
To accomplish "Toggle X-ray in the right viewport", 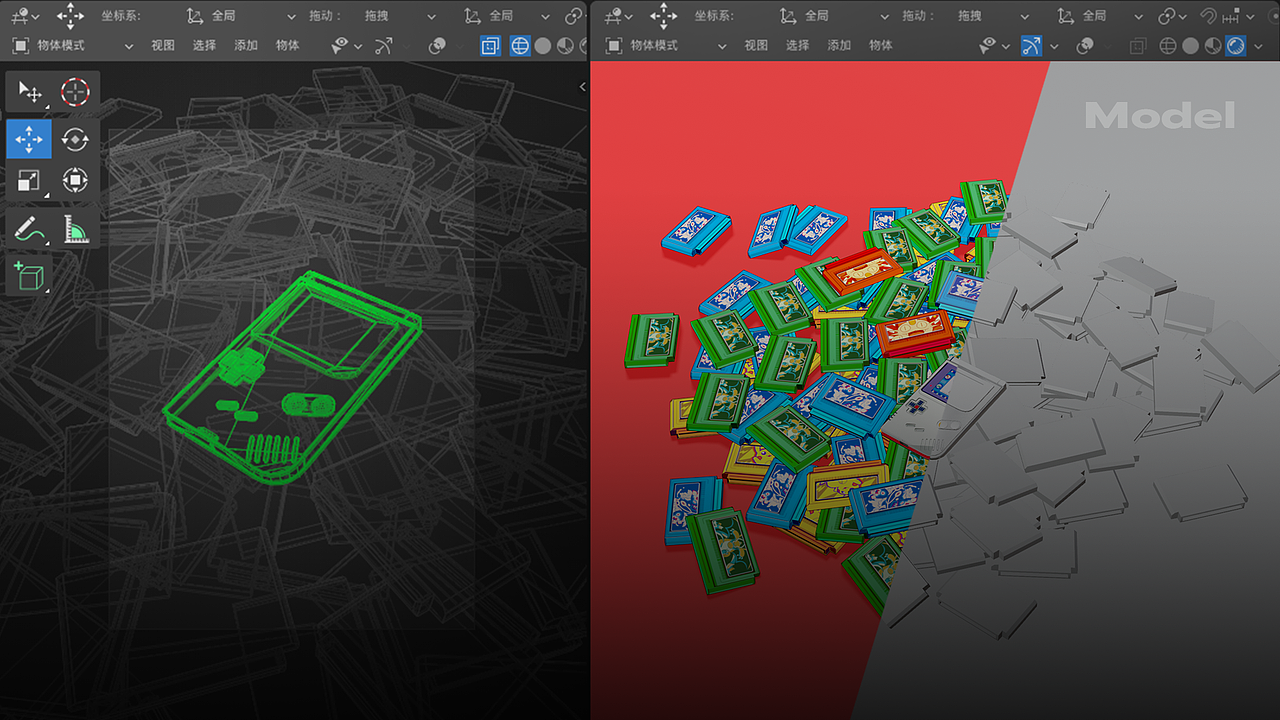I will 1138,46.
